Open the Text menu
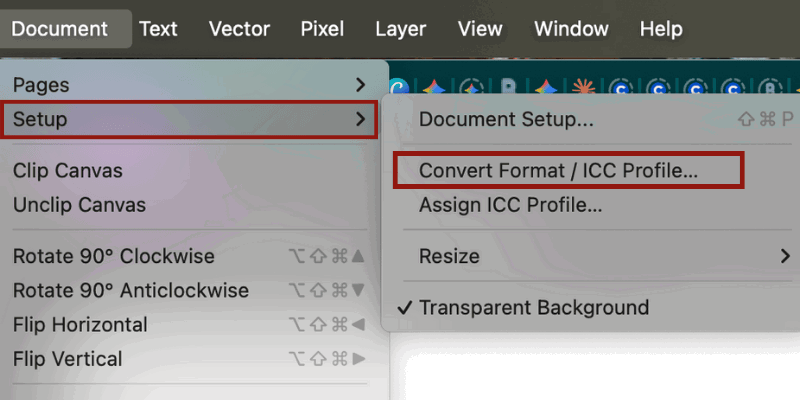This screenshot has width=800, height=400. (158, 29)
